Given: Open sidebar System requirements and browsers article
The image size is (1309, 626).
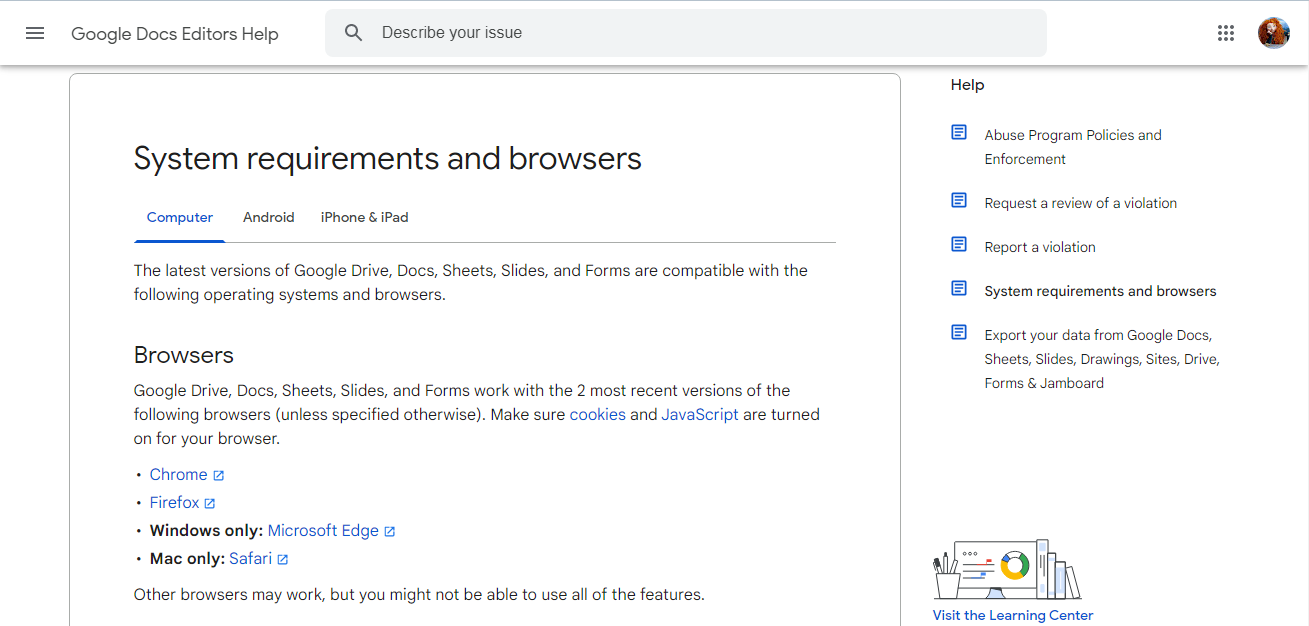Looking at the screenshot, I should (x=1101, y=291).
